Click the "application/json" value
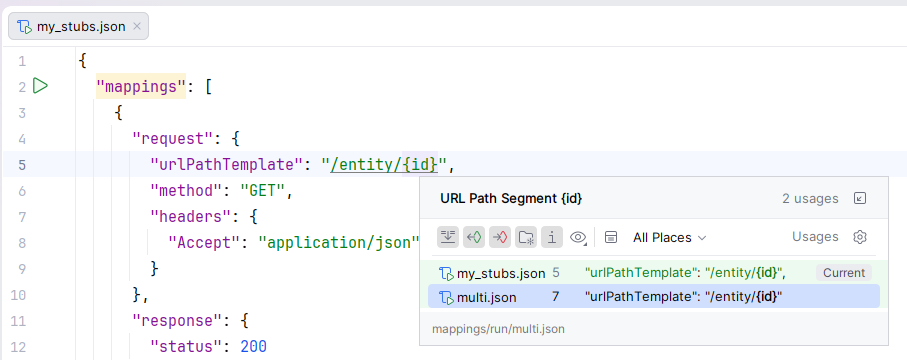The height and width of the screenshot is (360, 907). pyautogui.click(x=338, y=243)
